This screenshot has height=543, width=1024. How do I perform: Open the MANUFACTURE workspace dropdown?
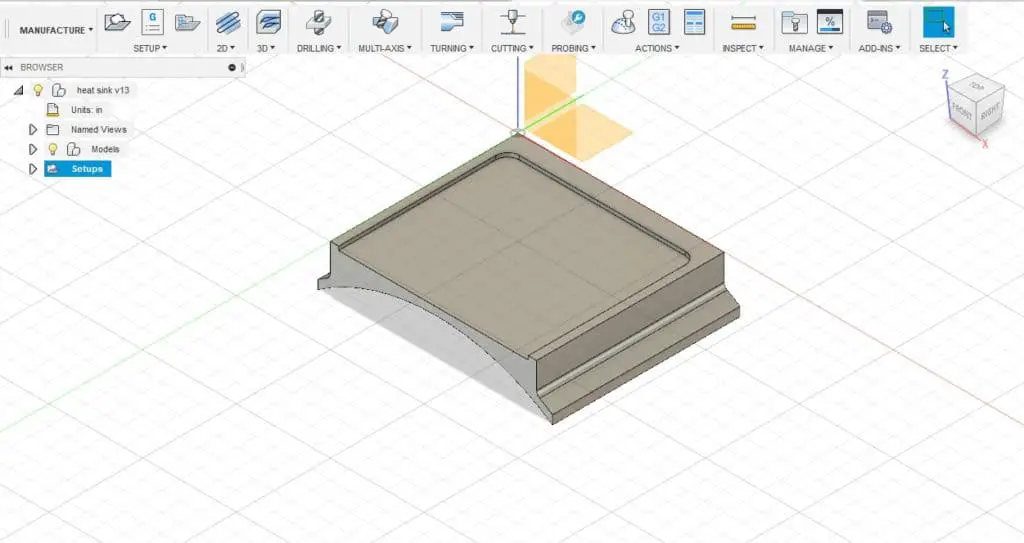[x=56, y=30]
